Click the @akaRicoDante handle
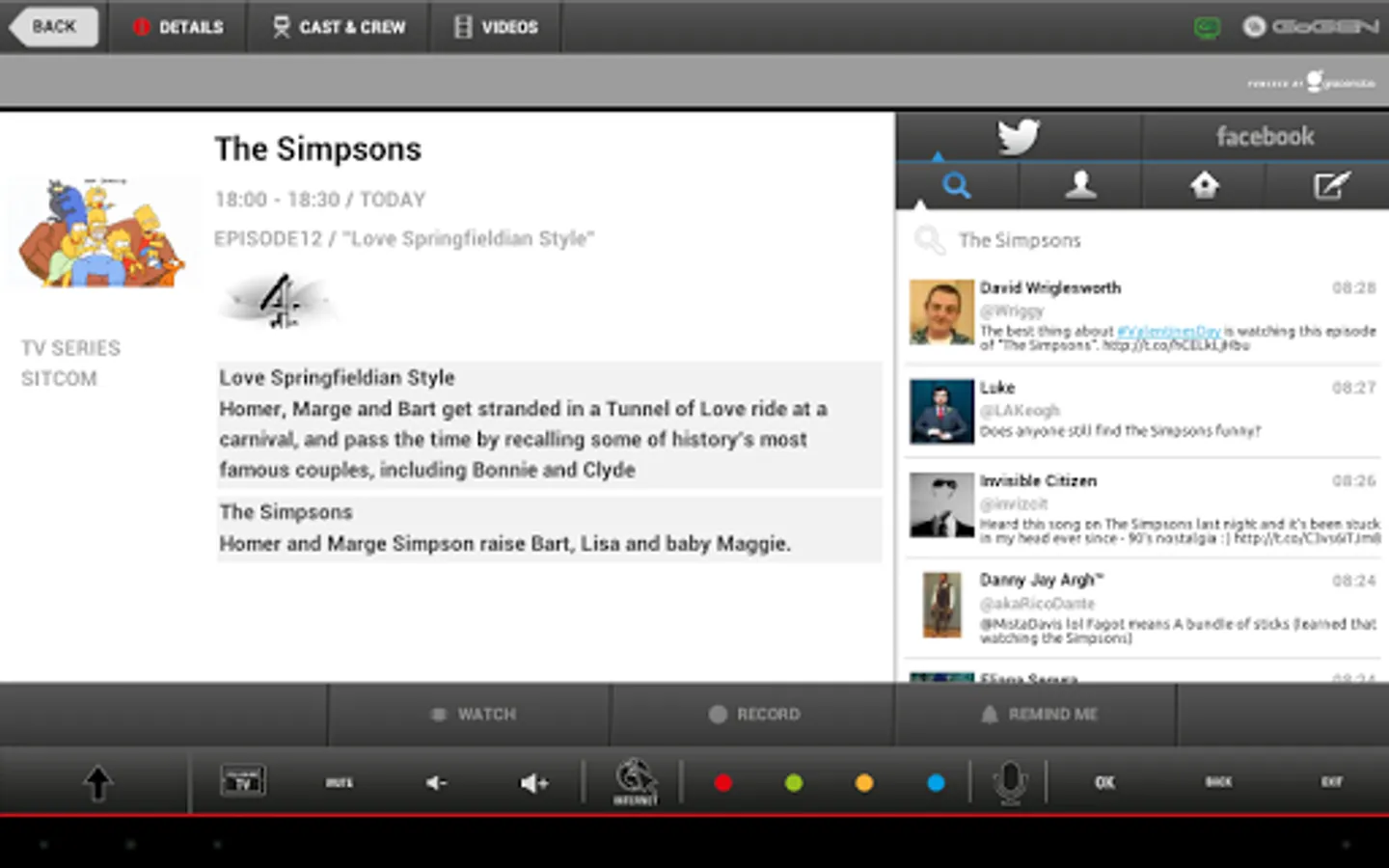The width and height of the screenshot is (1389, 868). click(x=1037, y=604)
